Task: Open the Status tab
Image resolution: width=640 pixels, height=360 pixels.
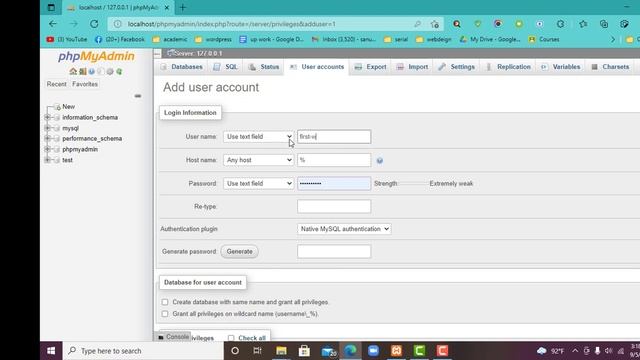Action: (x=264, y=67)
